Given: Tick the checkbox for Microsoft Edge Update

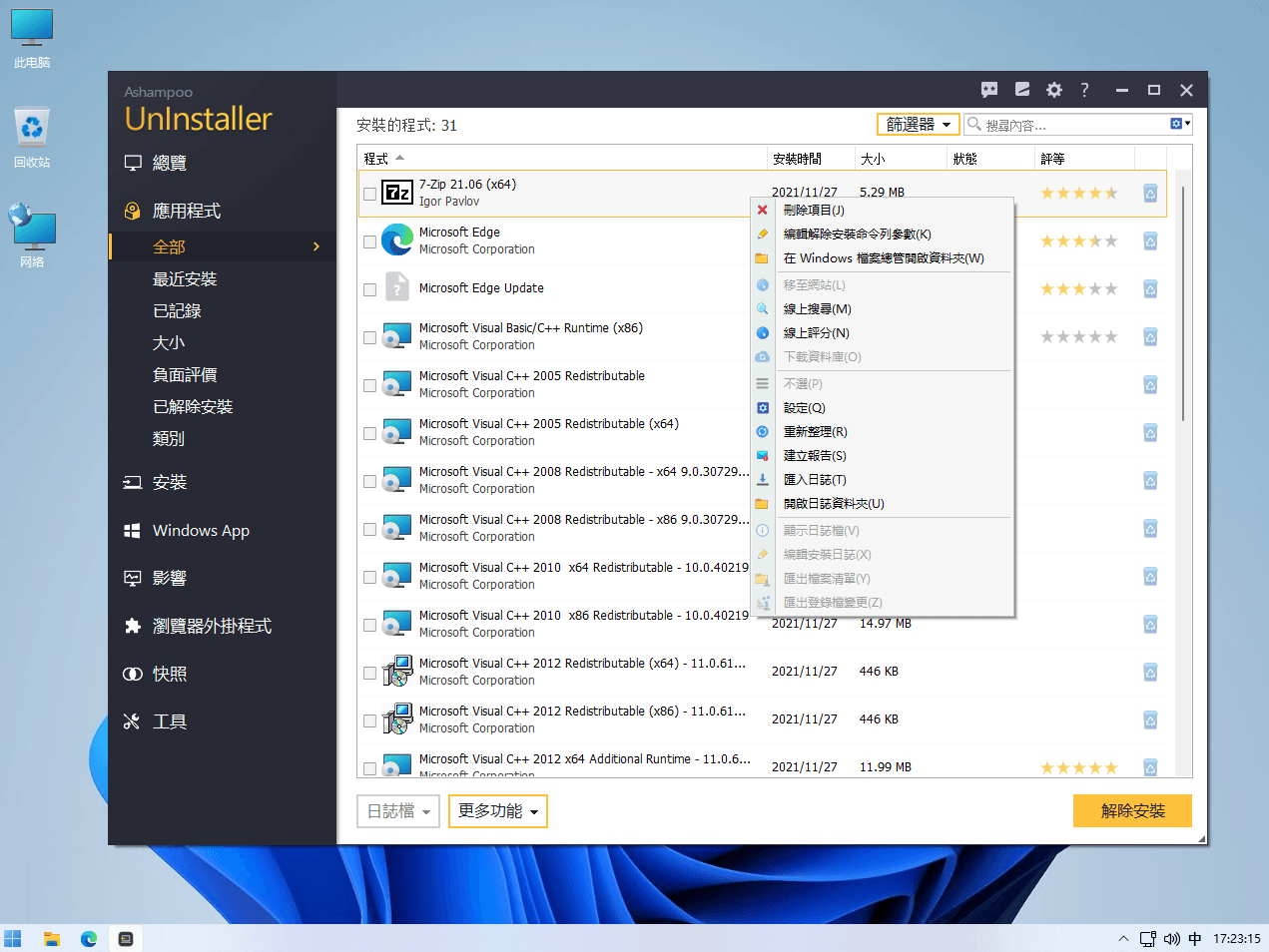Looking at the screenshot, I should coord(369,289).
